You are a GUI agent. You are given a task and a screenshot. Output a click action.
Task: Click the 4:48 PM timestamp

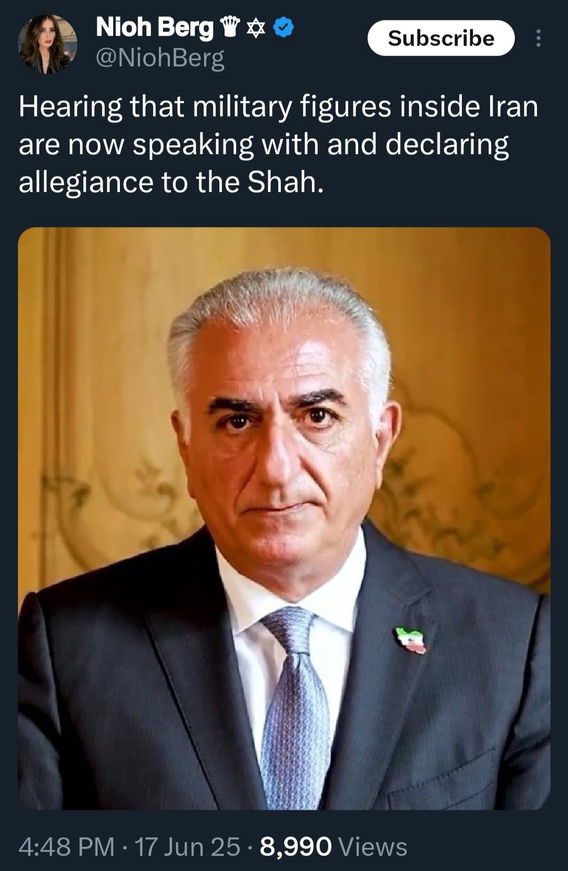pos(66,847)
